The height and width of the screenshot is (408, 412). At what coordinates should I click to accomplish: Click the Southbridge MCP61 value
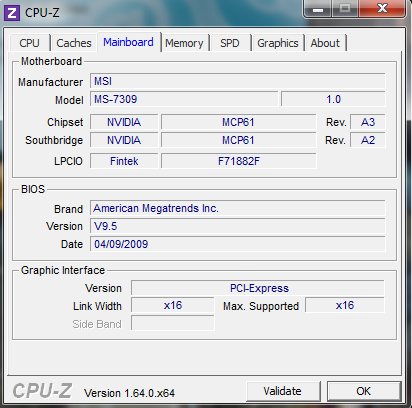tap(238, 140)
